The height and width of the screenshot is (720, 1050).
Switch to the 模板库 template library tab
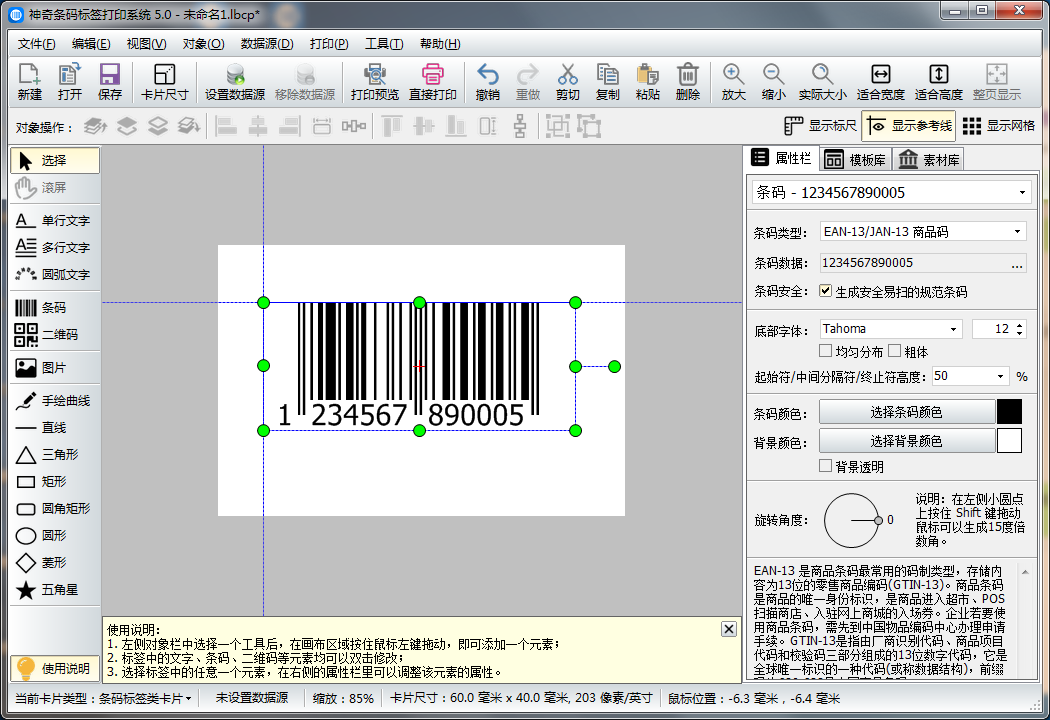(x=856, y=160)
